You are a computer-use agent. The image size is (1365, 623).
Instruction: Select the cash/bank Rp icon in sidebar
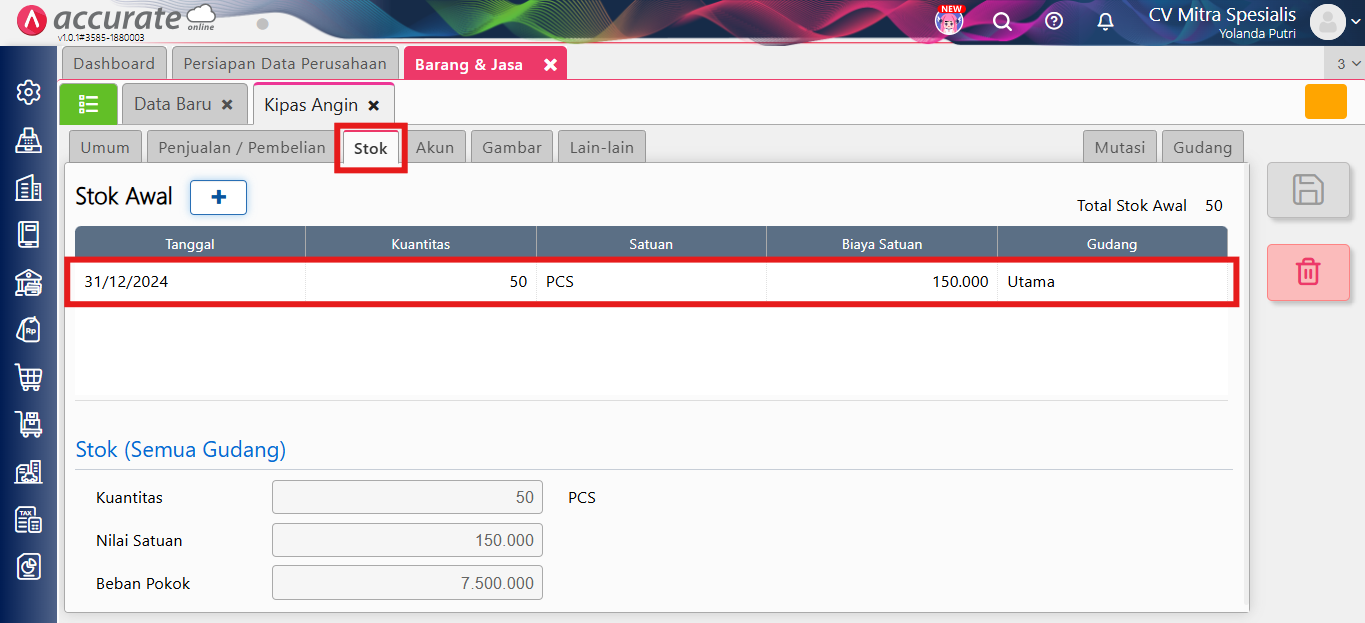(x=27, y=329)
